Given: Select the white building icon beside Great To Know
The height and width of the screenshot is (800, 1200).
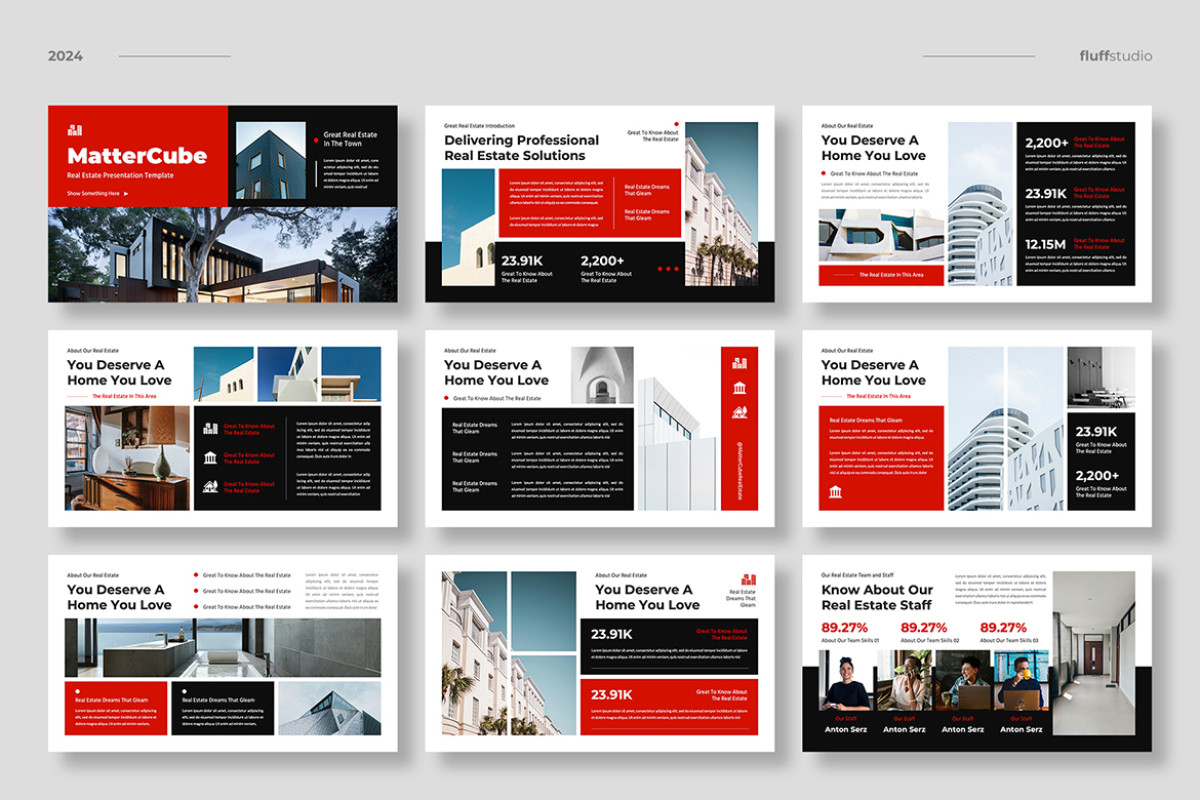Looking at the screenshot, I should tap(210, 428).
